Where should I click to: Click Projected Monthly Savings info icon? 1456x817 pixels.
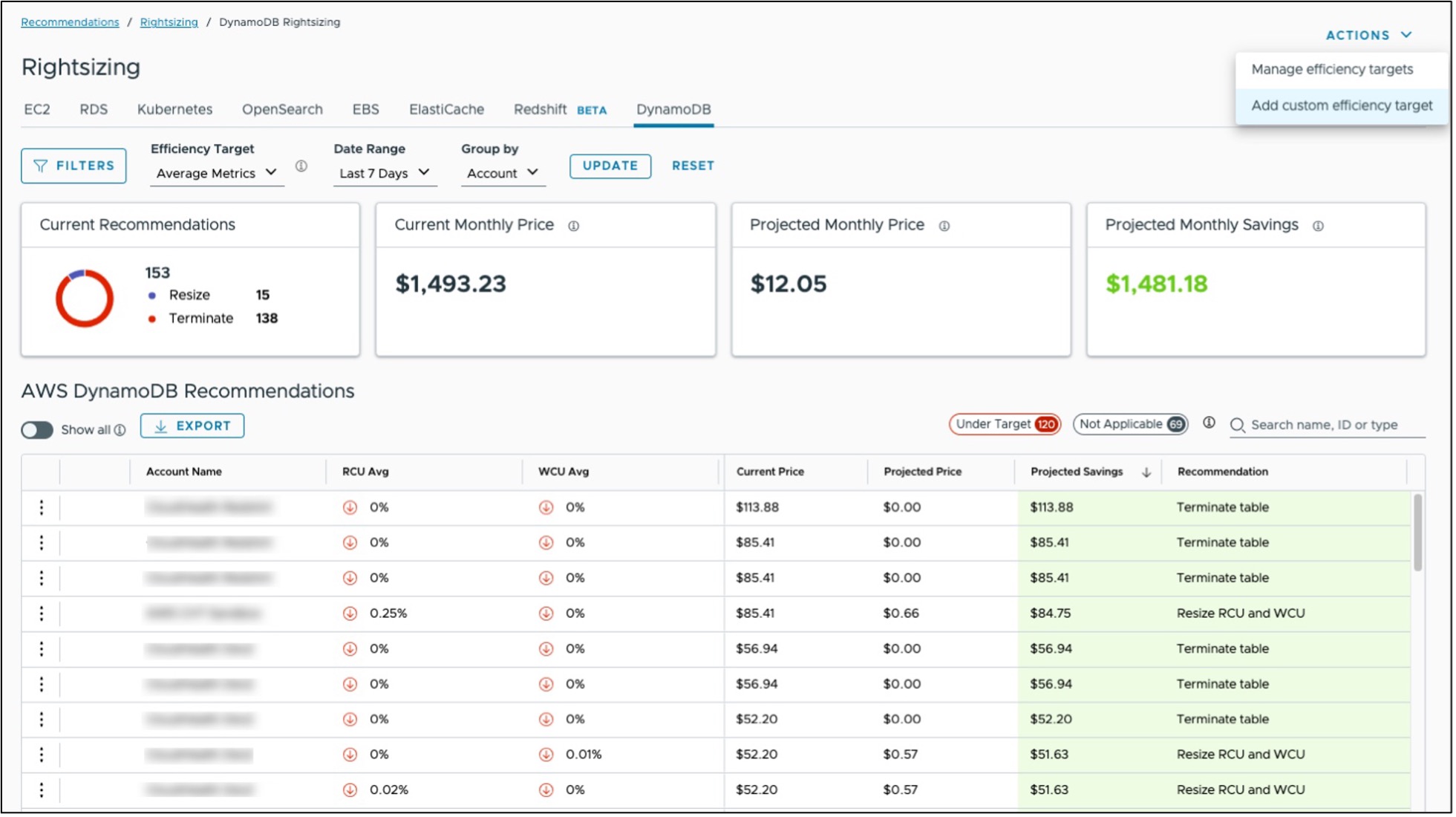click(x=1317, y=226)
